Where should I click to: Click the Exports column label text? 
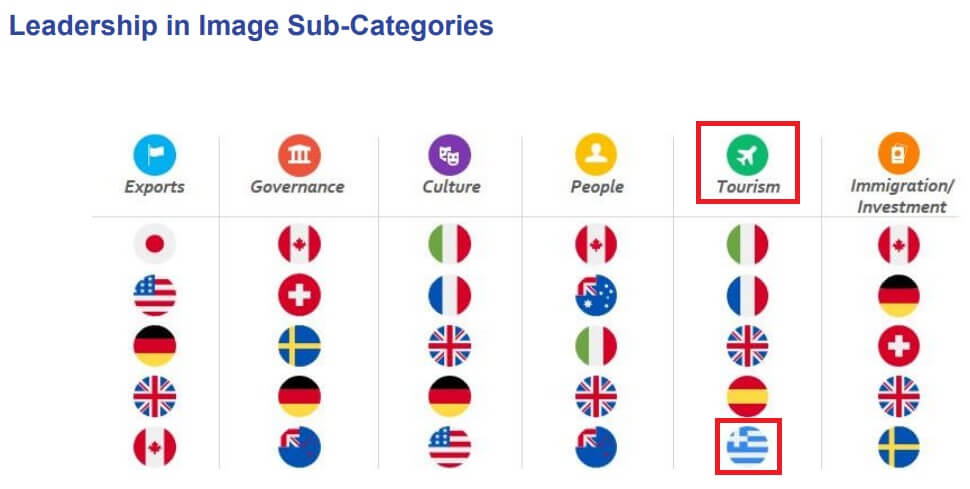click(155, 187)
